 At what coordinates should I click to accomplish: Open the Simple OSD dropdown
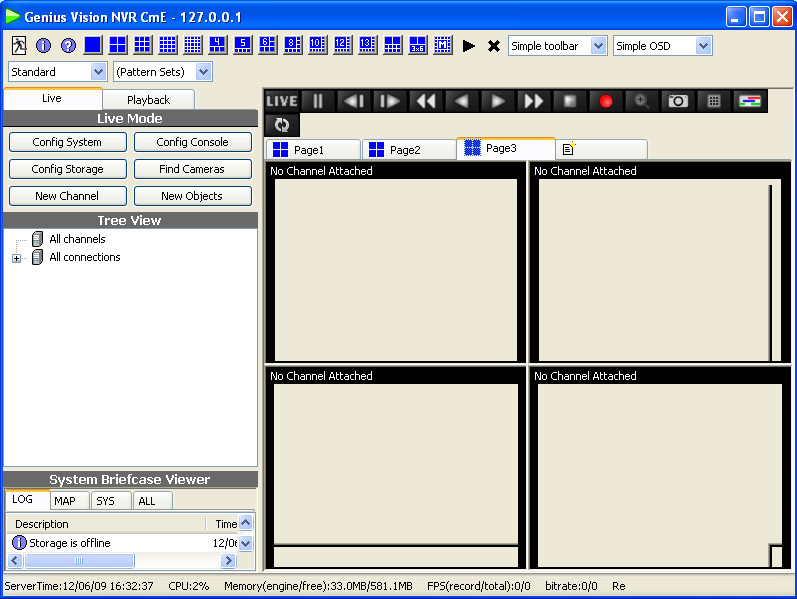(x=662, y=46)
